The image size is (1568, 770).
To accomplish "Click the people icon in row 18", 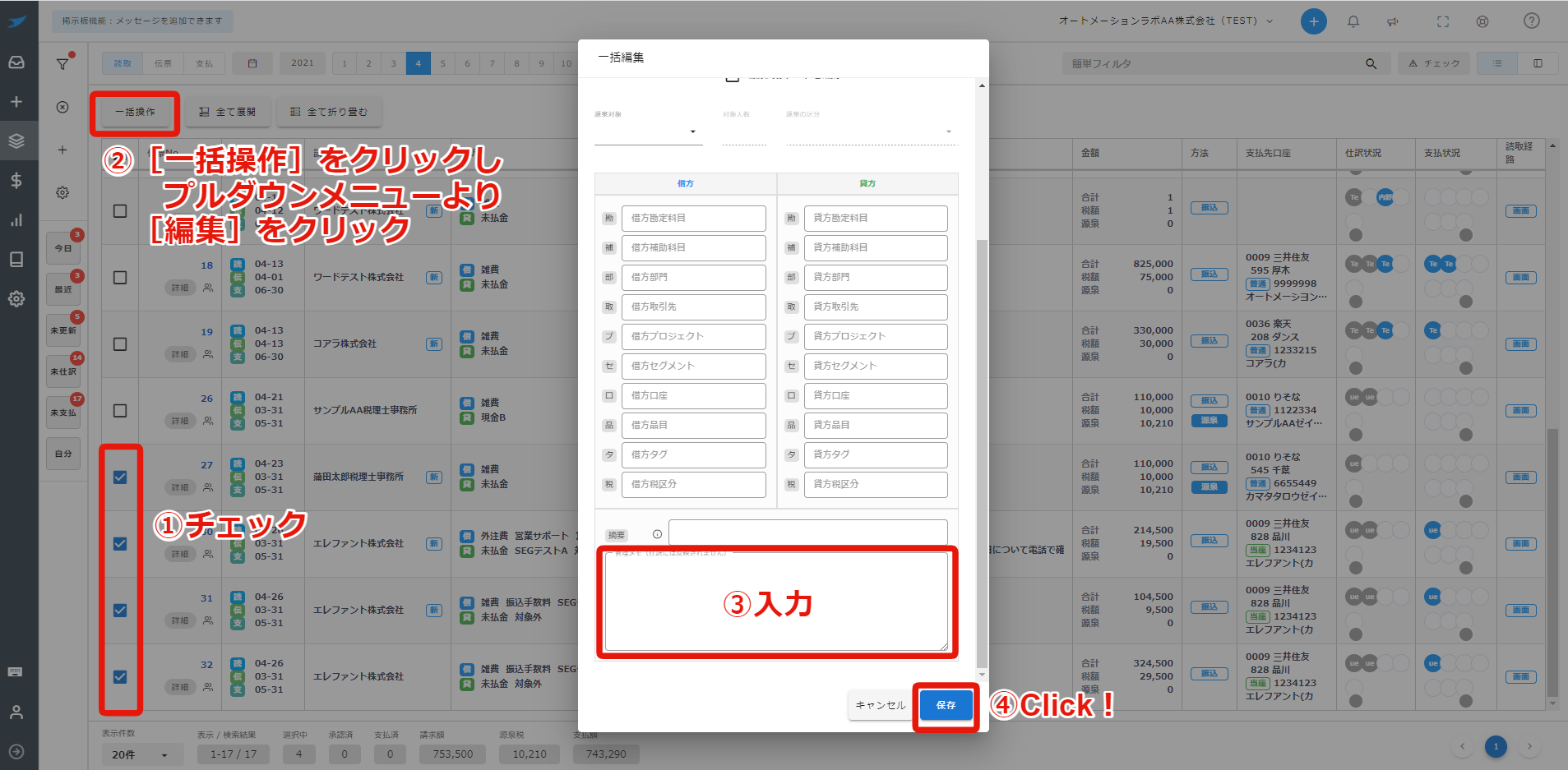I will coord(208,288).
